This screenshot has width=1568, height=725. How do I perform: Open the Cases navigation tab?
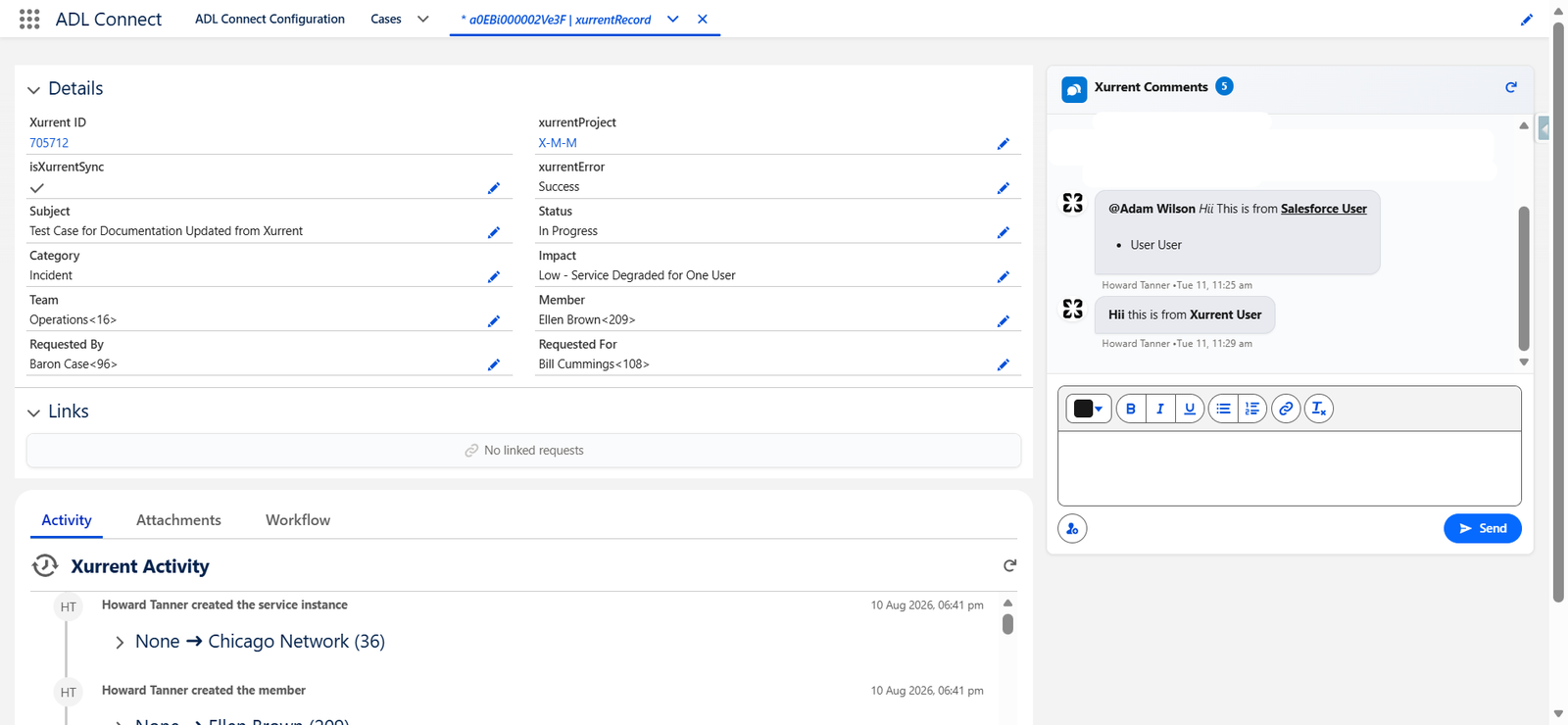386,19
